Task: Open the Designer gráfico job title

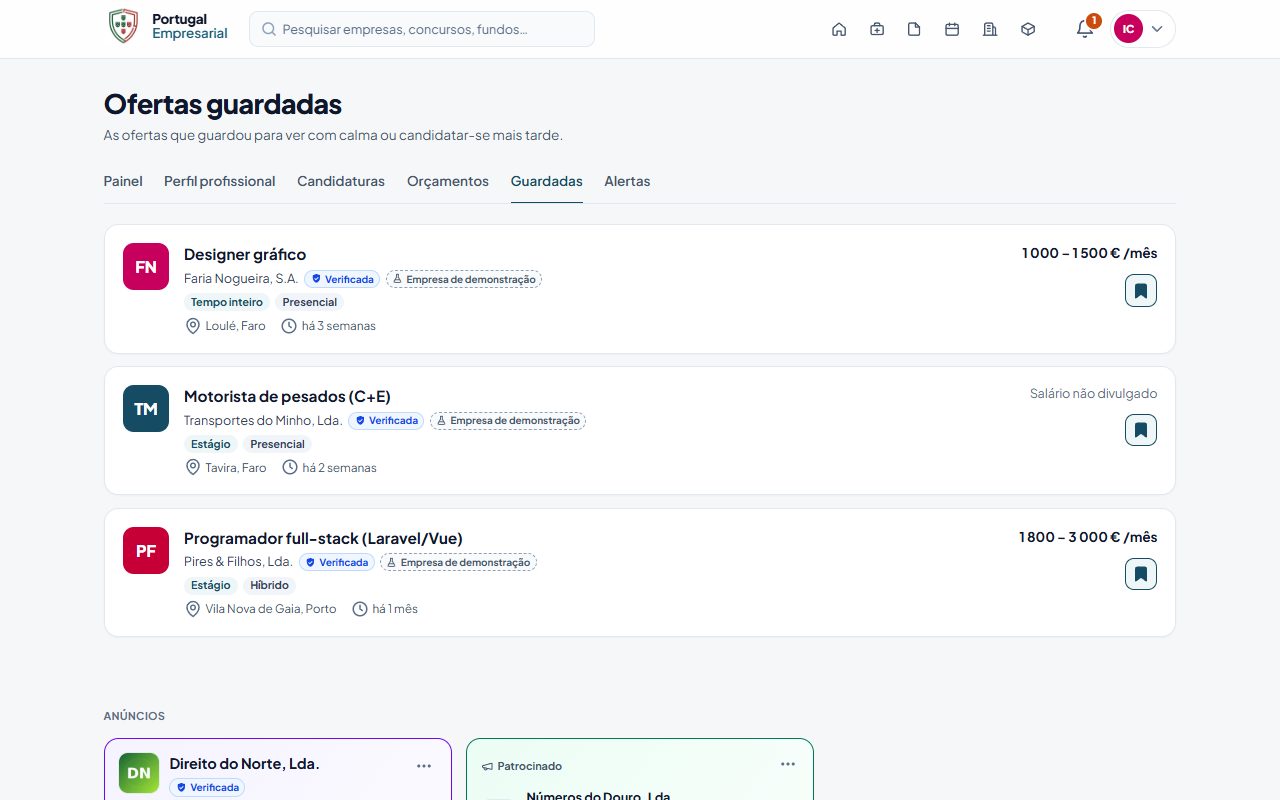Action: point(245,255)
